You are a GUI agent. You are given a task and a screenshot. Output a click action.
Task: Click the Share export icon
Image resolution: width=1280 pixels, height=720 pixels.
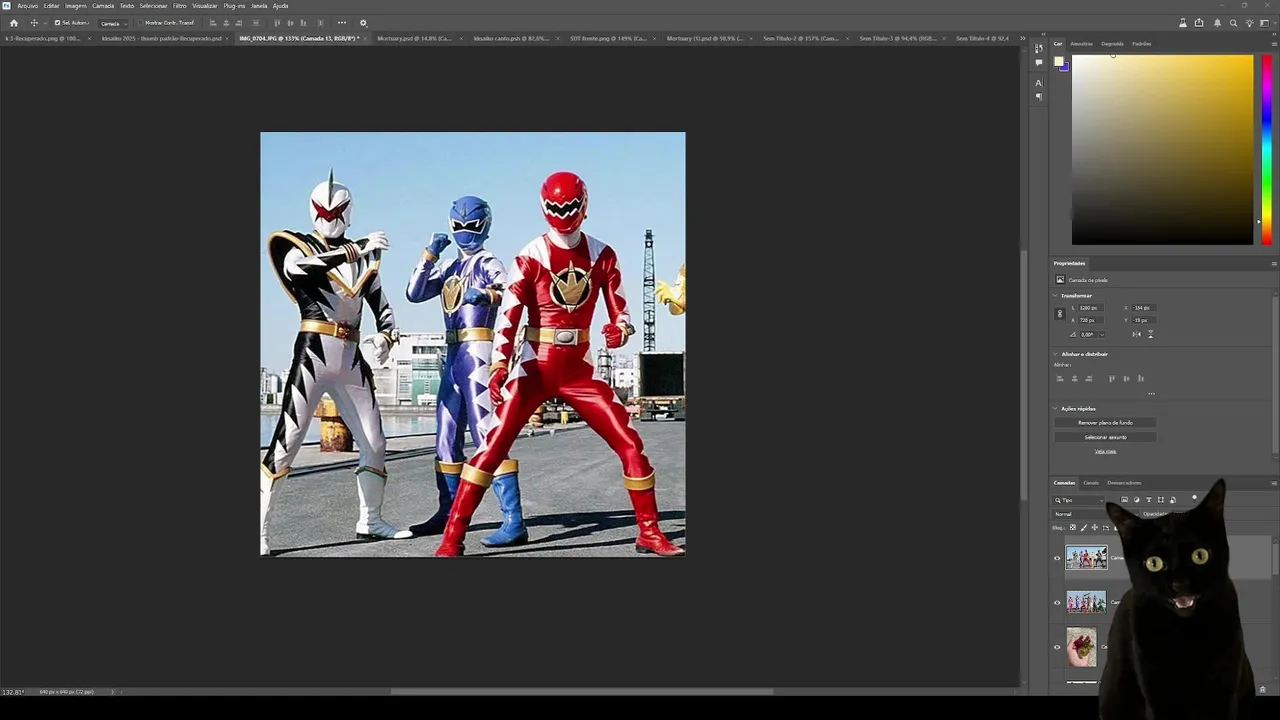click(x=1199, y=23)
